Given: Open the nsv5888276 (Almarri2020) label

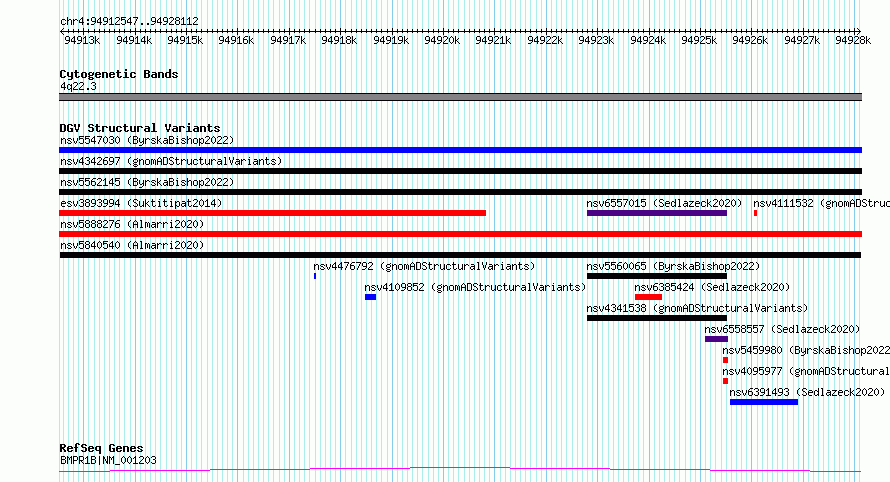Looking at the screenshot, I should 132,224.
